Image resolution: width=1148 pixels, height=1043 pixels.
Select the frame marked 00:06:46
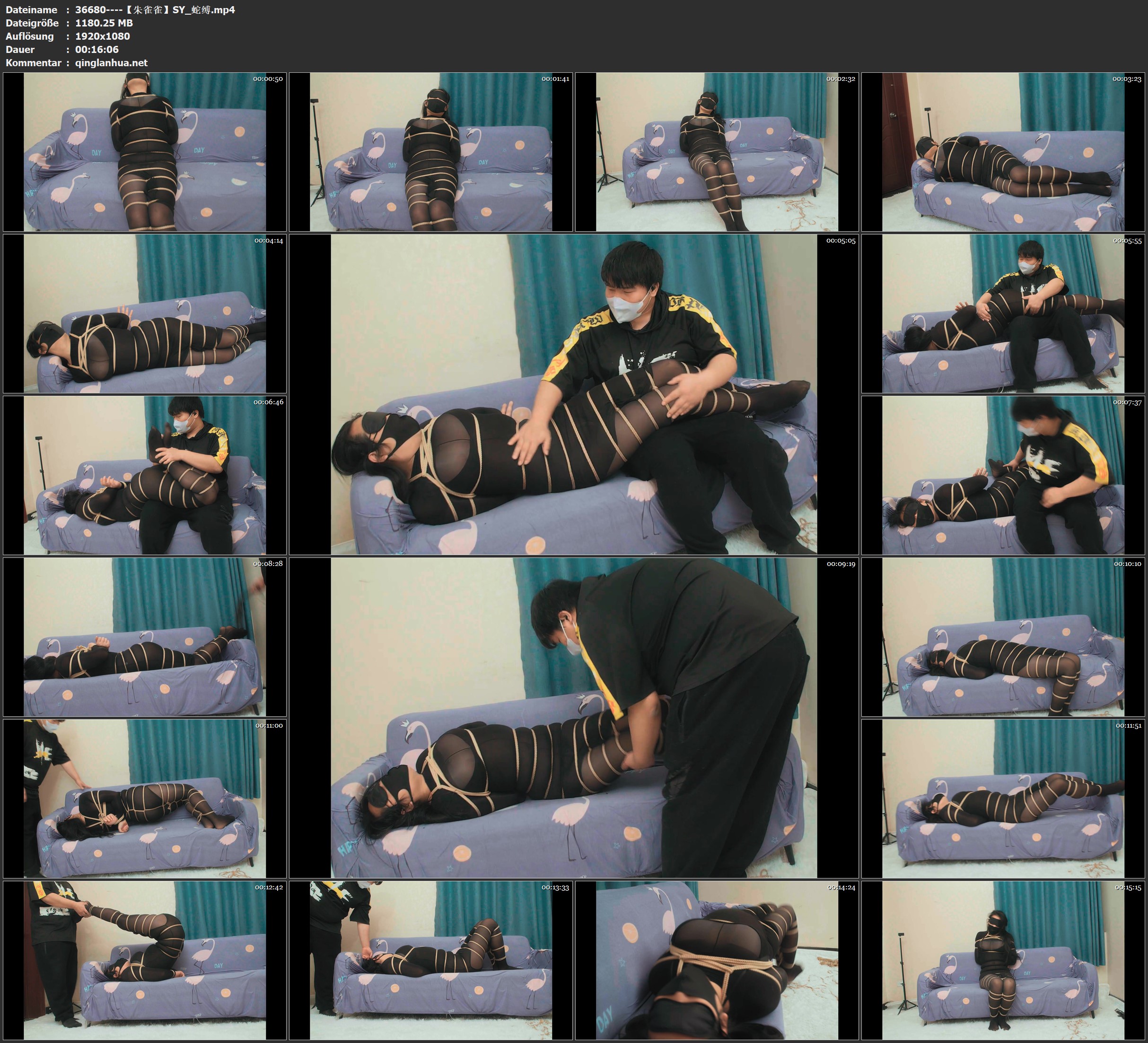pyautogui.click(x=145, y=475)
